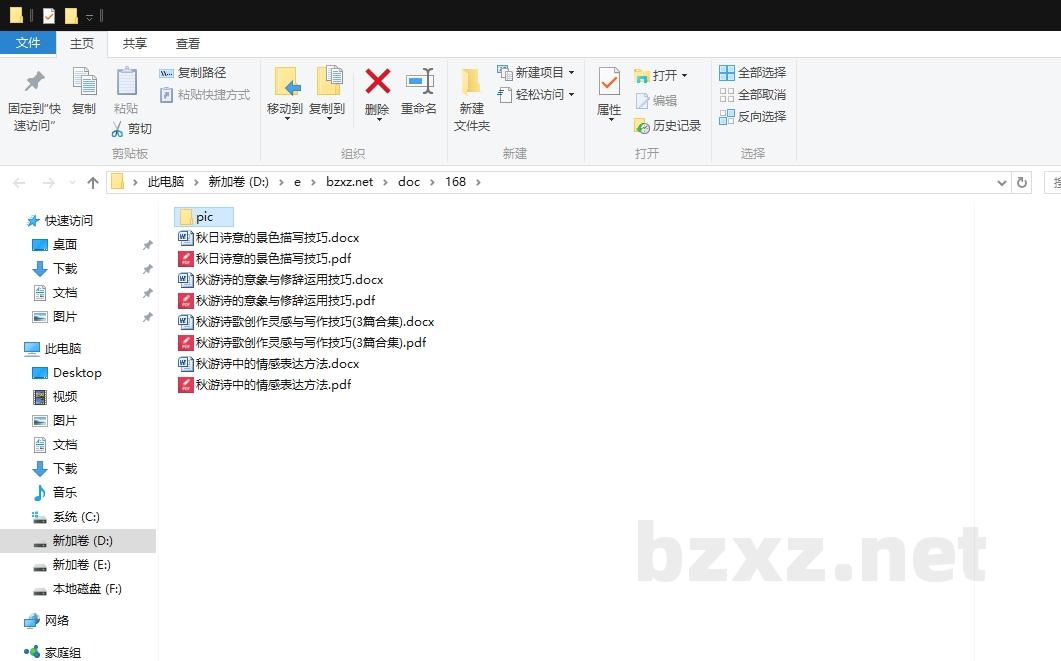Select the pic folder

tap(204, 217)
